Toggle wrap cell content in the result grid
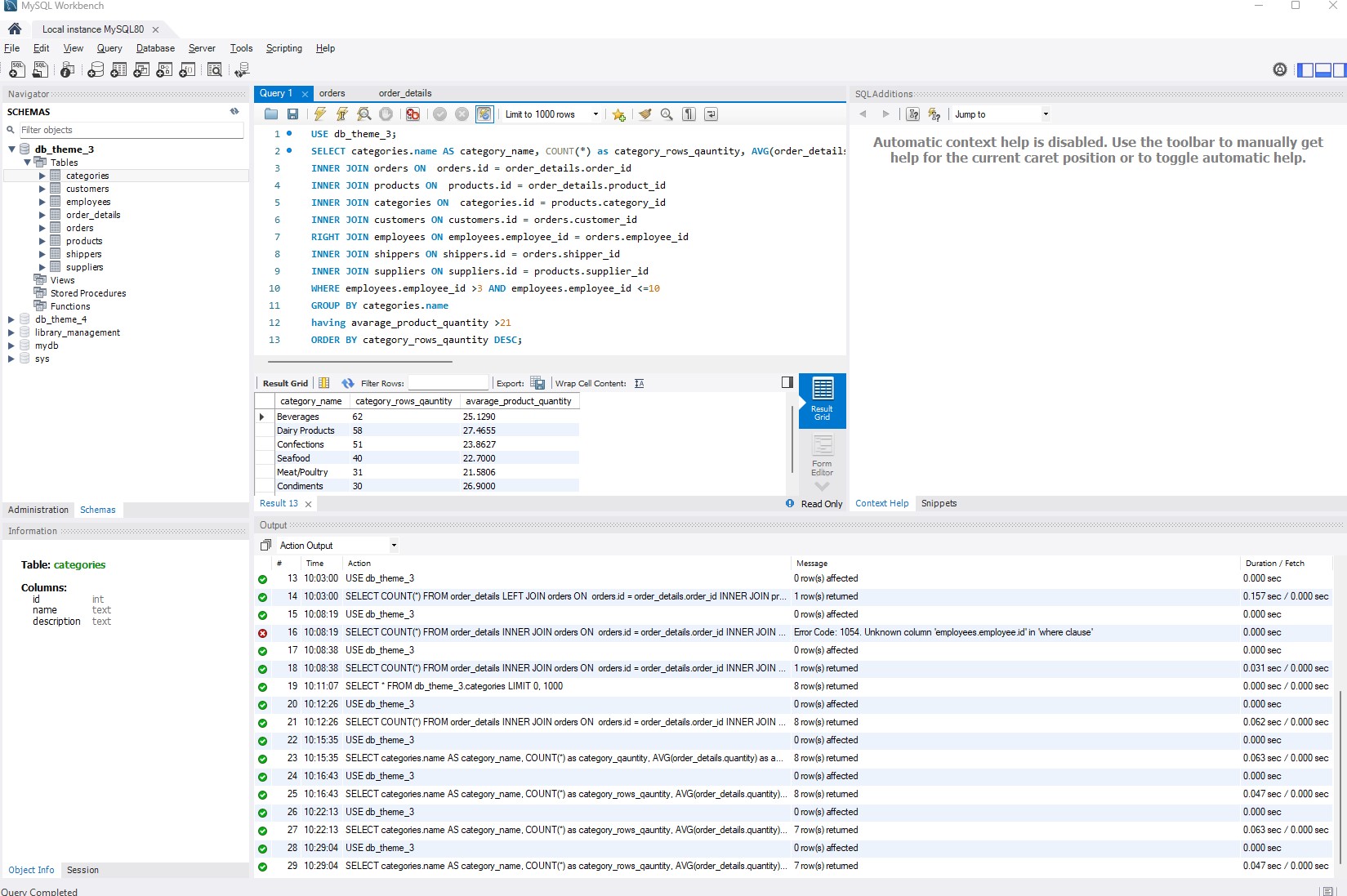This screenshot has height=896, width=1347. pos(640,383)
